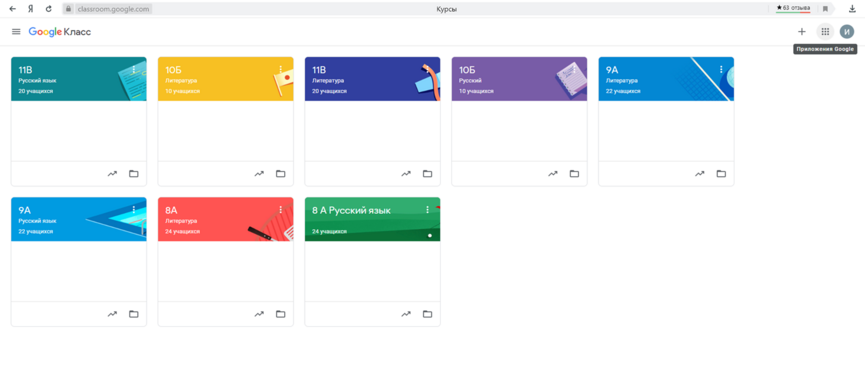Open options menu of 8 А Русский язык card
The height and width of the screenshot is (382, 865).
pos(427,210)
